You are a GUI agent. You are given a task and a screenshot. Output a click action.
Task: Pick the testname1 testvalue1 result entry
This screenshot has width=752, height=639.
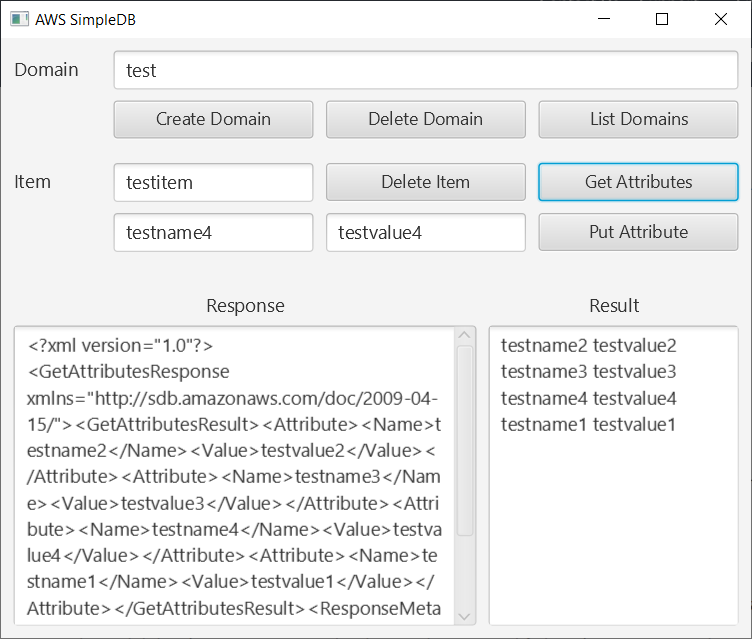point(589,424)
